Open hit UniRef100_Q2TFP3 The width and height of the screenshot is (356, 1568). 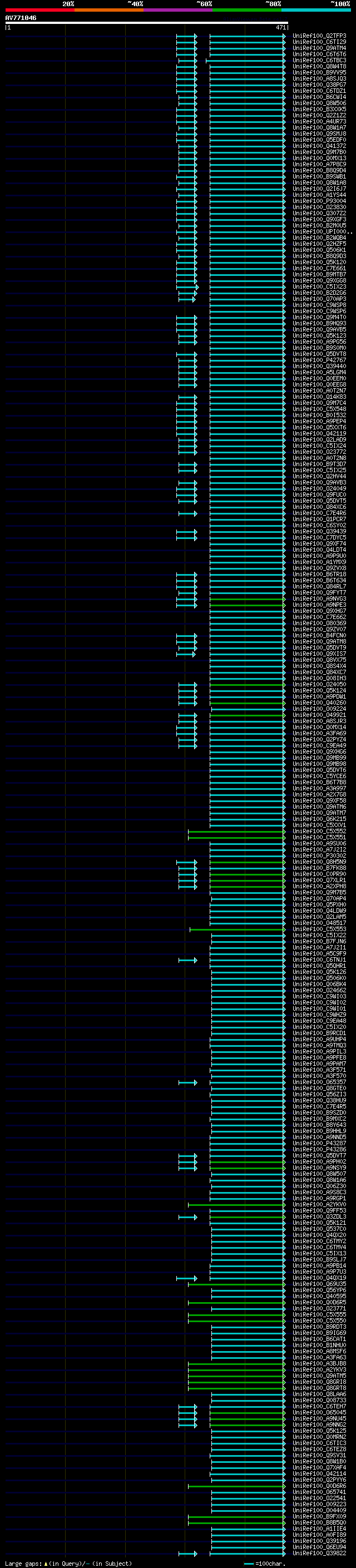coord(319,36)
